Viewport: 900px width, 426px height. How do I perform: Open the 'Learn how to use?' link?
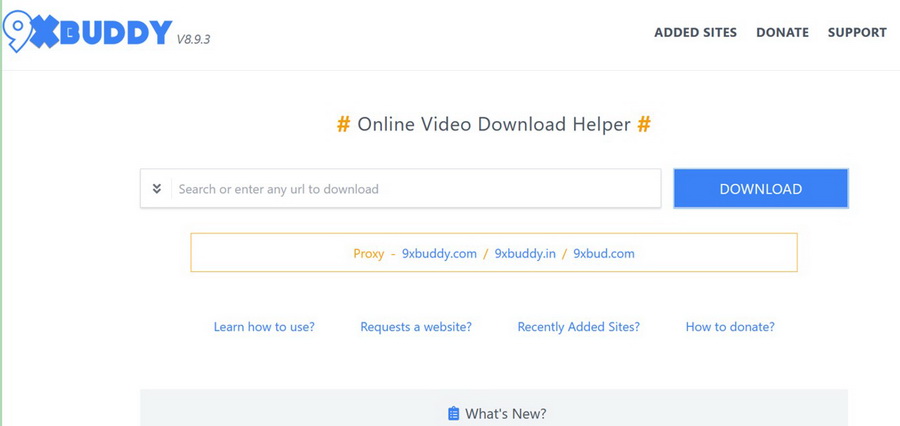click(264, 326)
